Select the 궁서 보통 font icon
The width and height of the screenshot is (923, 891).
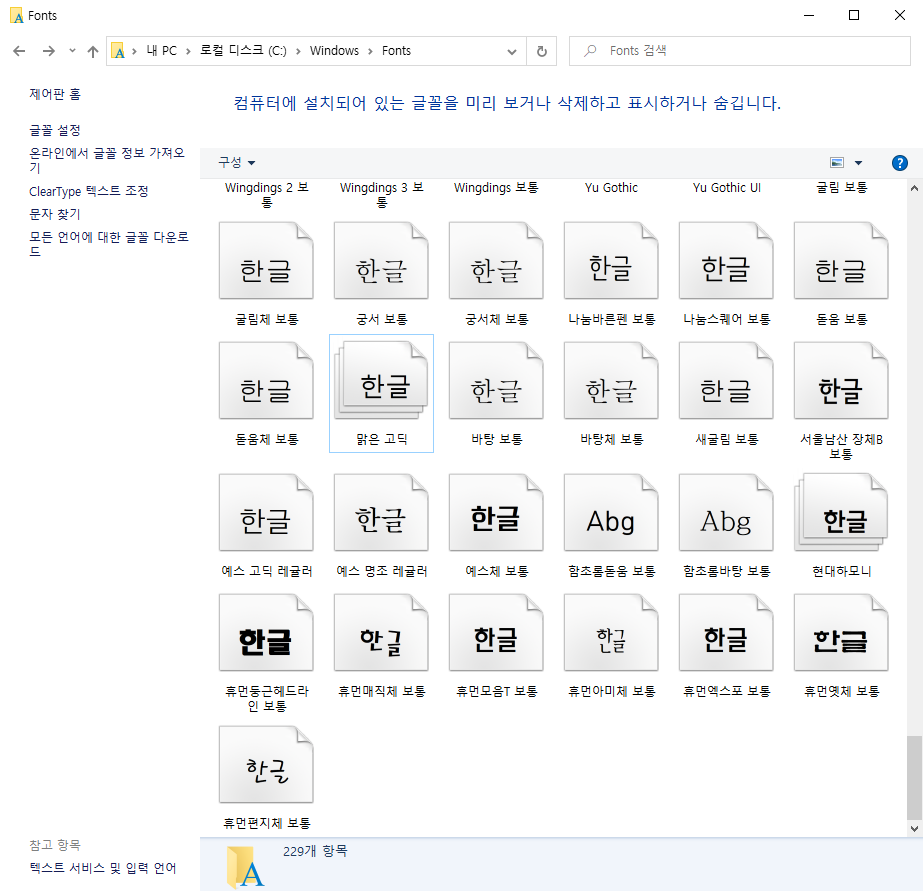381,260
